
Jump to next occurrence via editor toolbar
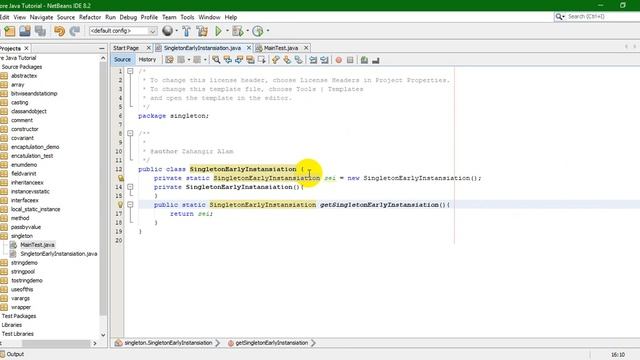(239, 60)
